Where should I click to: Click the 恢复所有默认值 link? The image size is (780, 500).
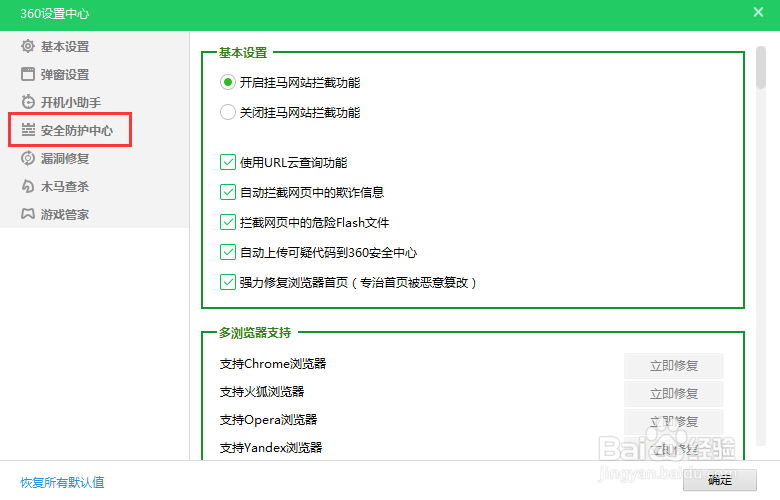tap(62, 482)
